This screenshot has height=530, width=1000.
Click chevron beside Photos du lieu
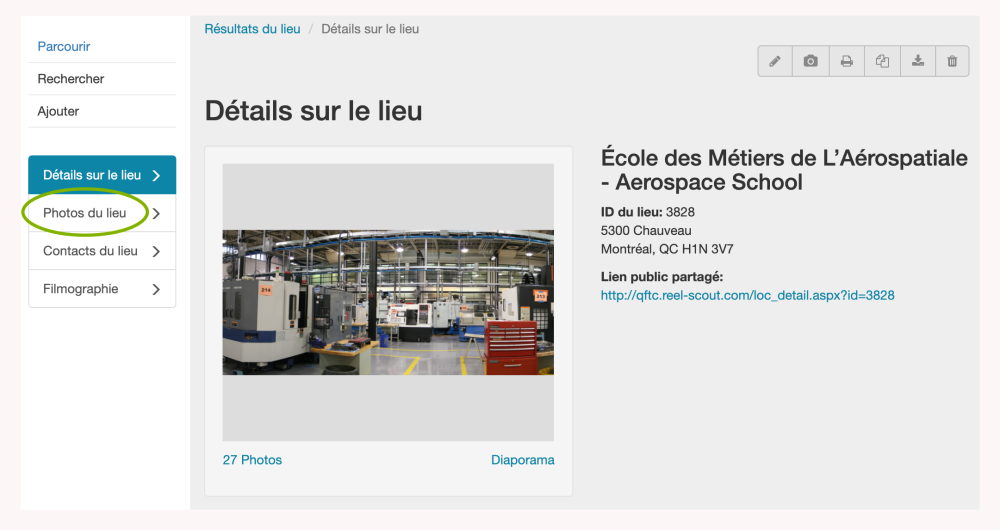click(156, 214)
